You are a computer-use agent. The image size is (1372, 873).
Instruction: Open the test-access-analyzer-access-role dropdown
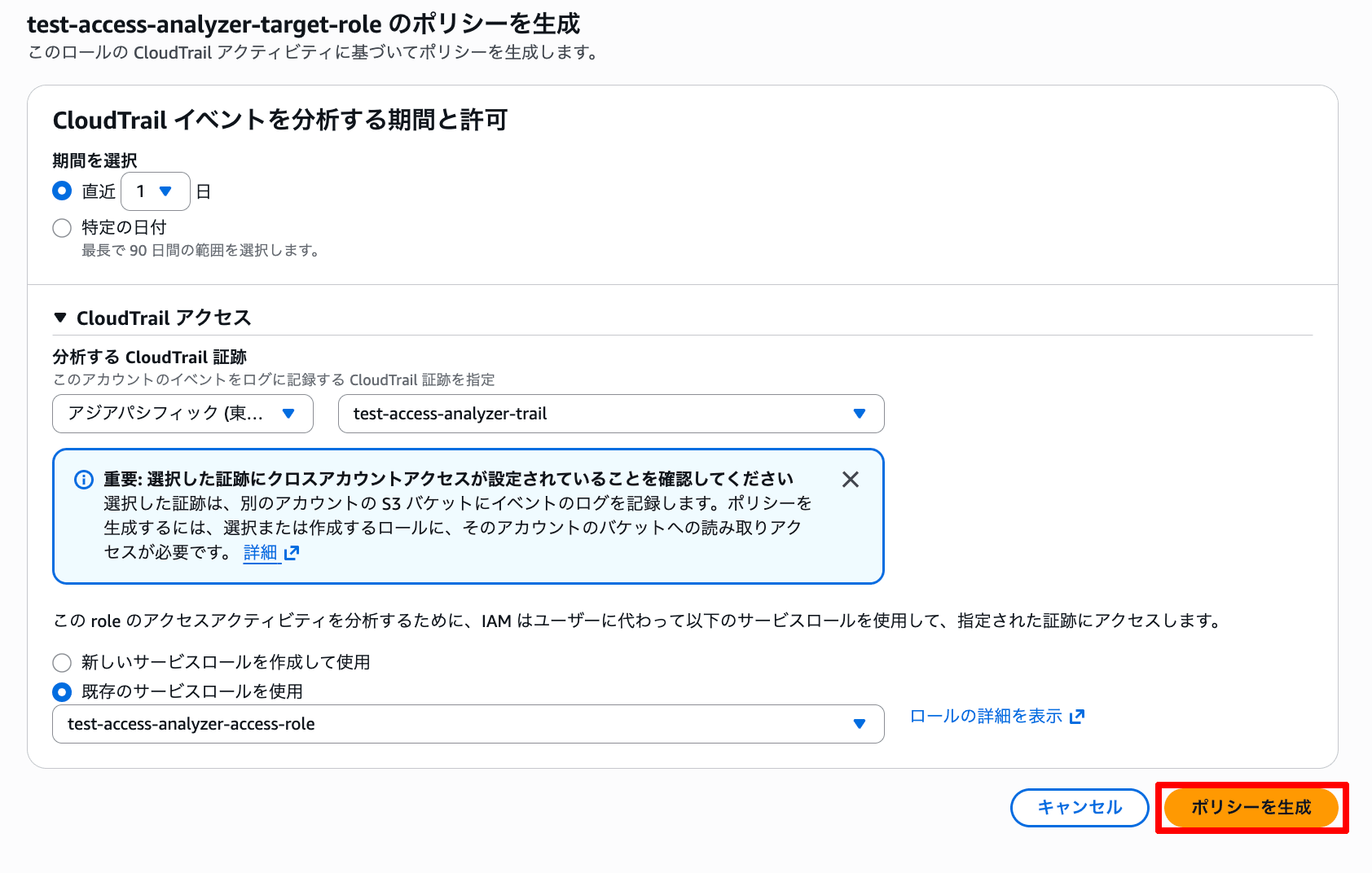pos(468,724)
